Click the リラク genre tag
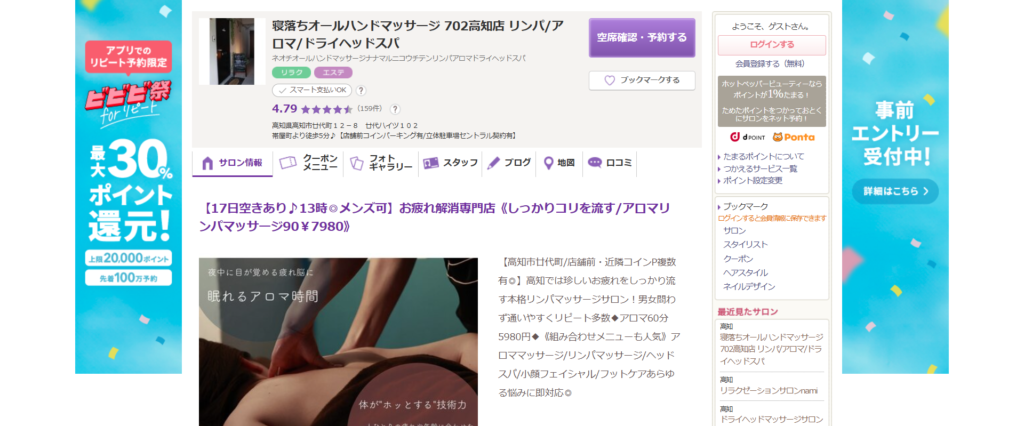Screen dimensions: 1024x426 pos(291,73)
